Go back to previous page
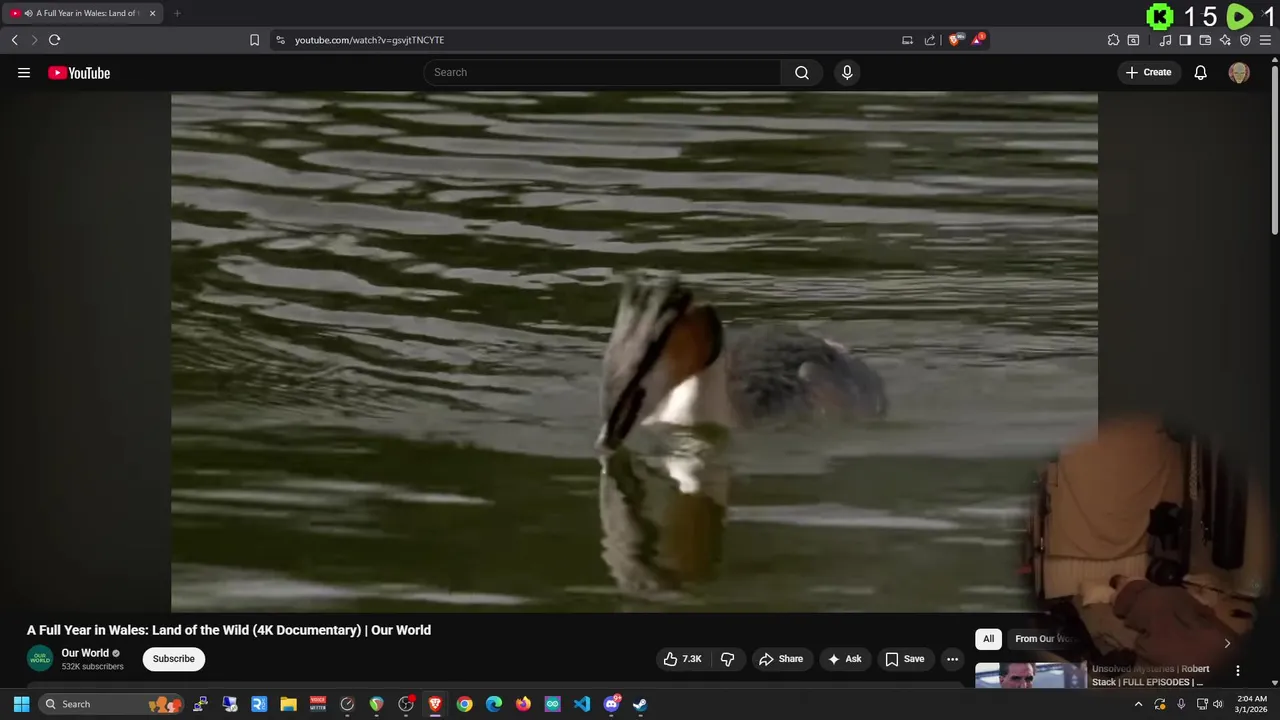The image size is (1280, 720). tap(14, 40)
